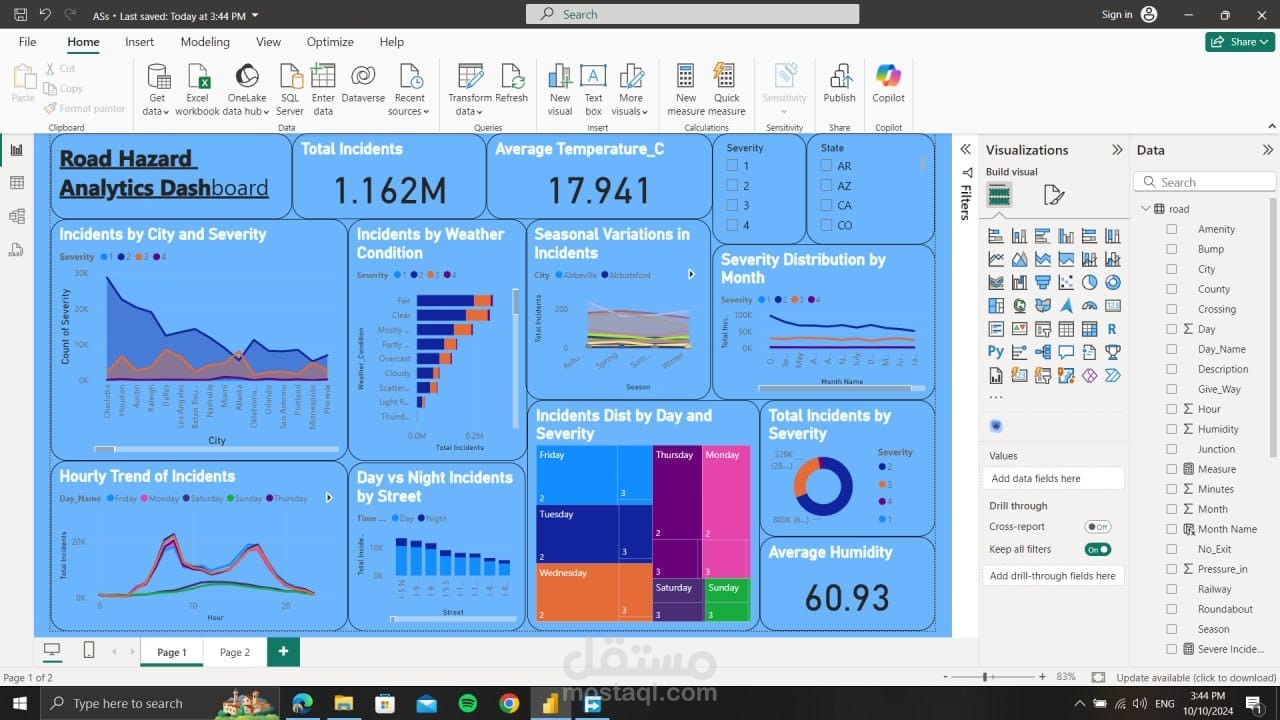This screenshot has width=1280, height=720.
Task: Open the File menu
Action: [27, 42]
